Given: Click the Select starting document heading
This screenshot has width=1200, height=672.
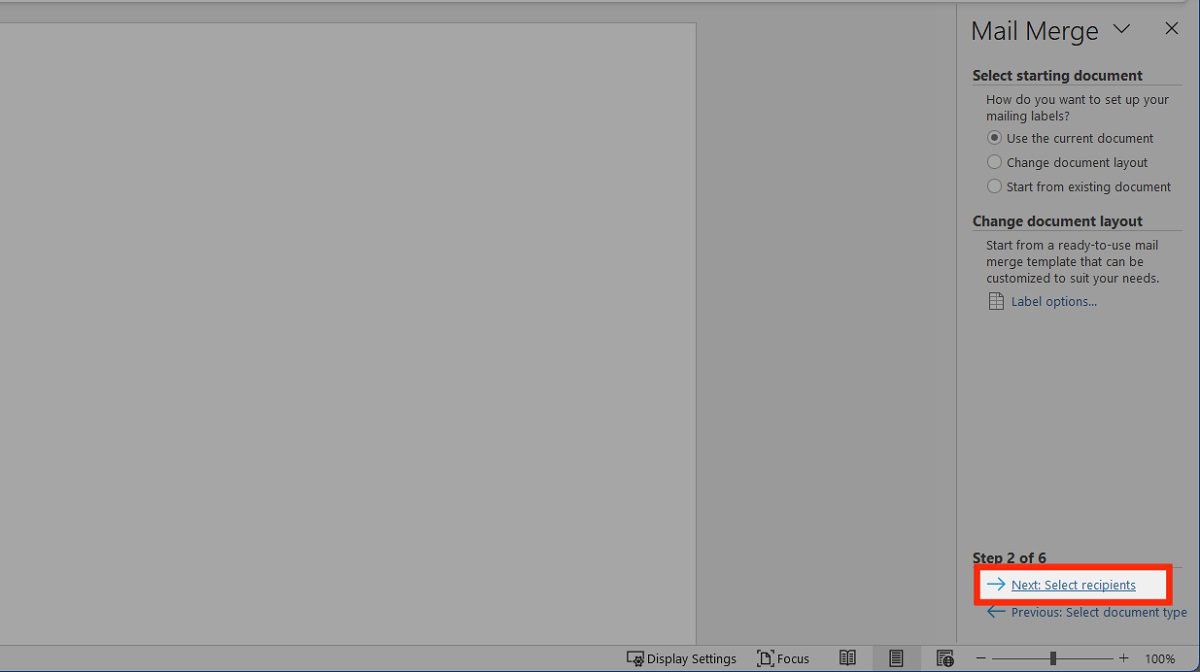Looking at the screenshot, I should coord(1057,75).
